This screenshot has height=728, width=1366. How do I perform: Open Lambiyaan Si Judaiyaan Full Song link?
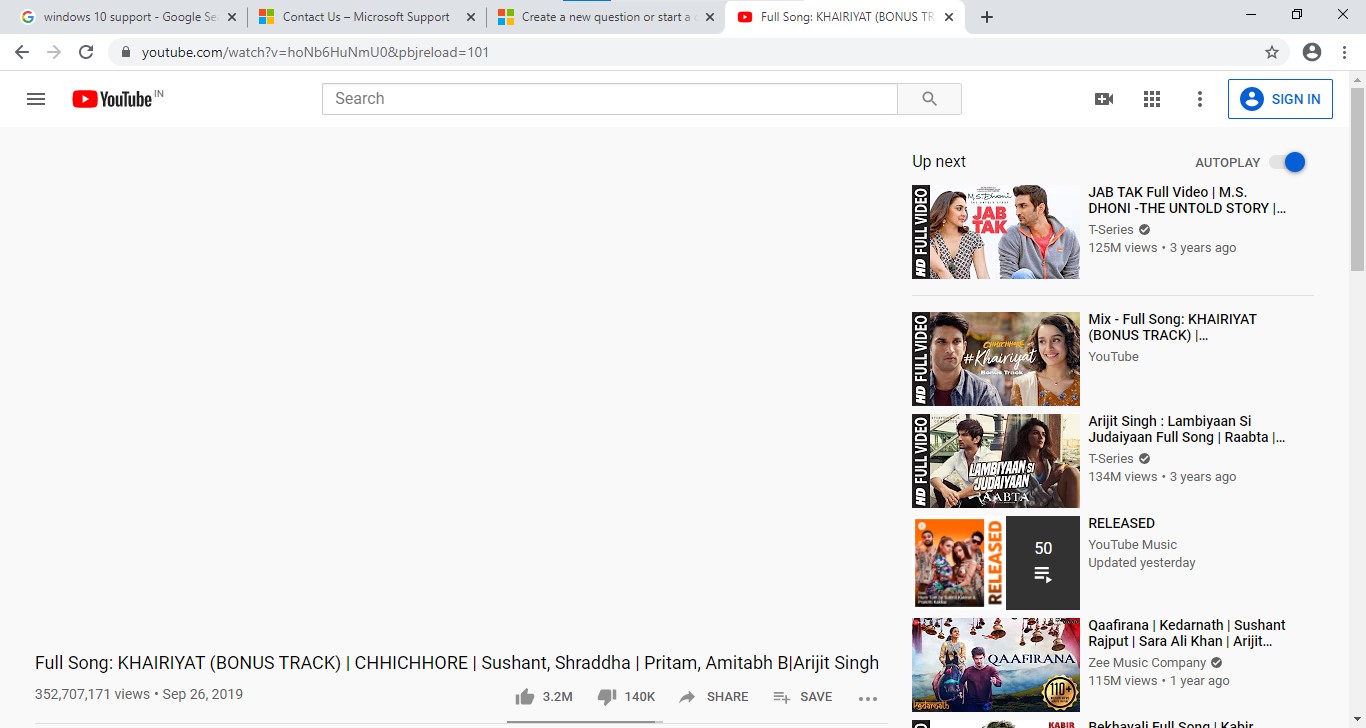coord(1187,429)
